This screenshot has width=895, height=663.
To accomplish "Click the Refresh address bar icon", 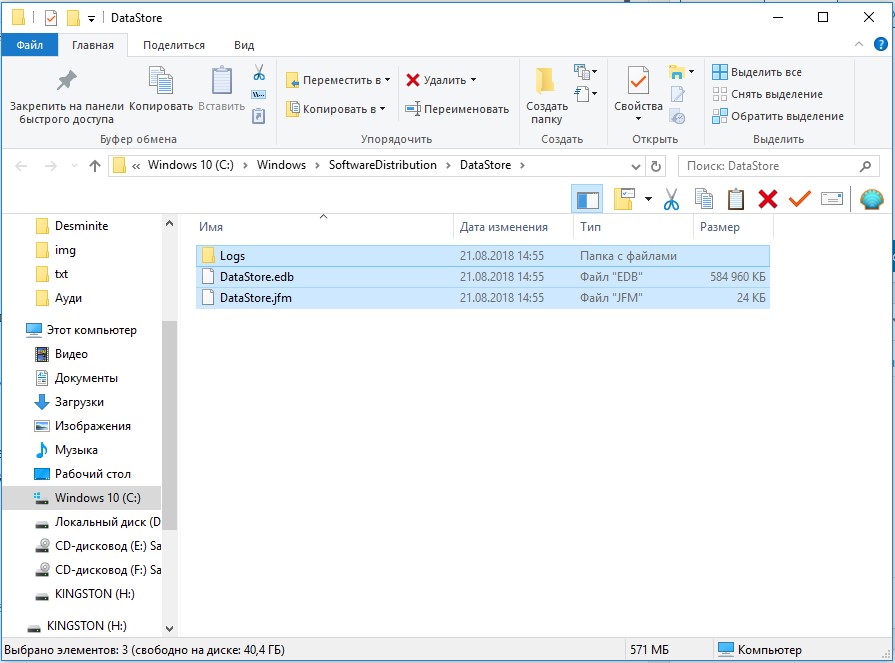I will click(656, 166).
